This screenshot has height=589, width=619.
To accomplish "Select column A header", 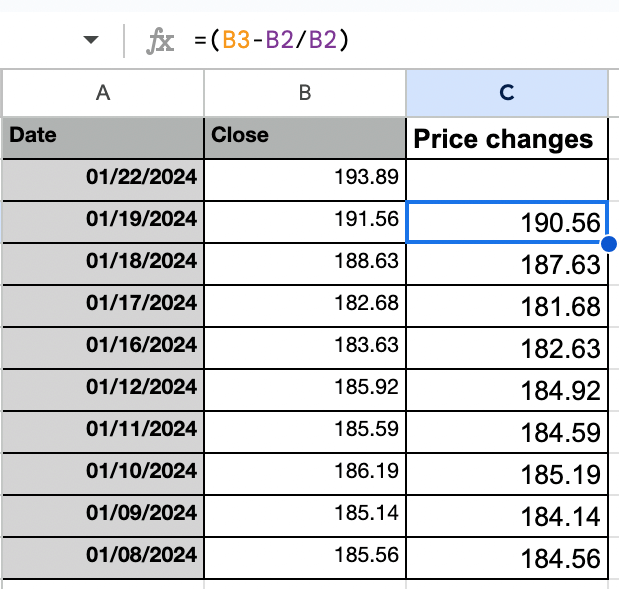I will coord(103,93).
